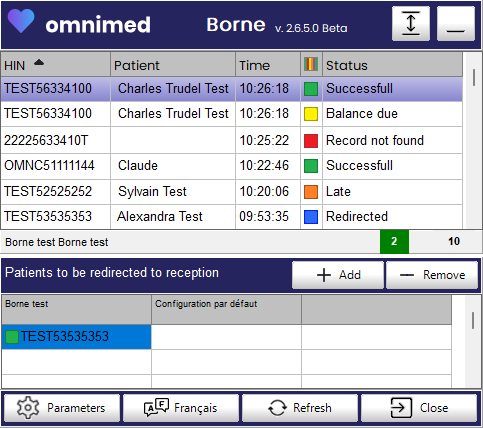Click time 10:20:06 cell

[x=268, y=192]
